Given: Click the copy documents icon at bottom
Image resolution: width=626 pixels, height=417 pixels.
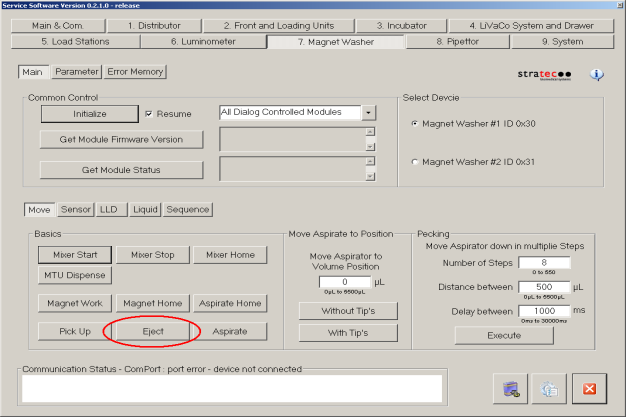Looking at the screenshot, I should (x=550, y=388).
